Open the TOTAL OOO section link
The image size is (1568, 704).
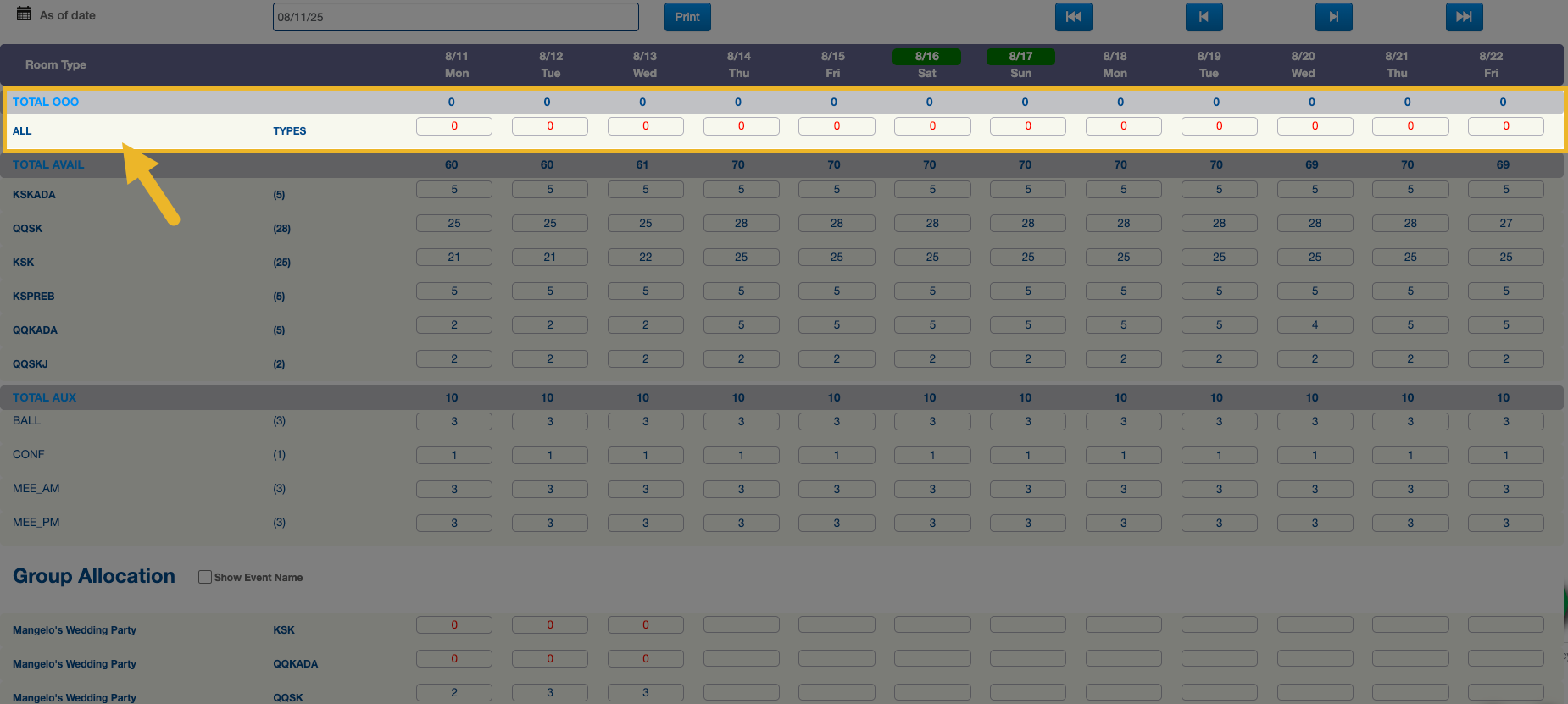(x=46, y=102)
